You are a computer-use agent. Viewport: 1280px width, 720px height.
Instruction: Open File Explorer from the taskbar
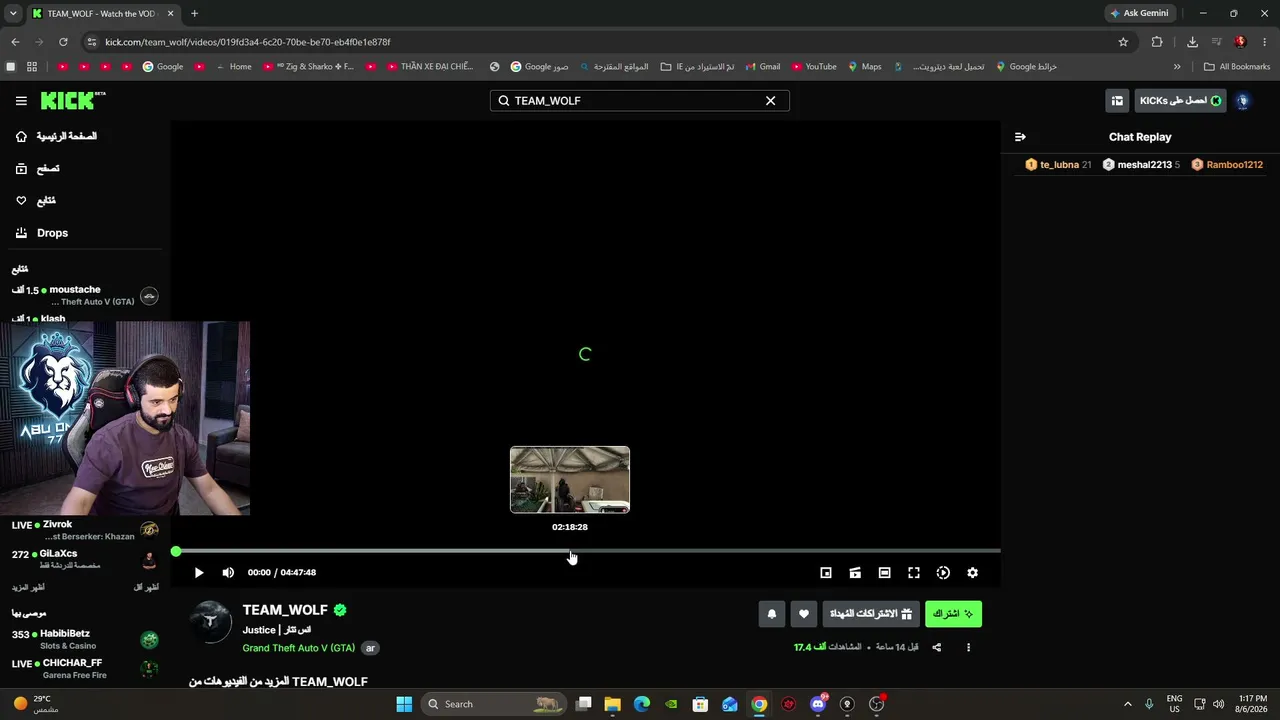tap(613, 704)
